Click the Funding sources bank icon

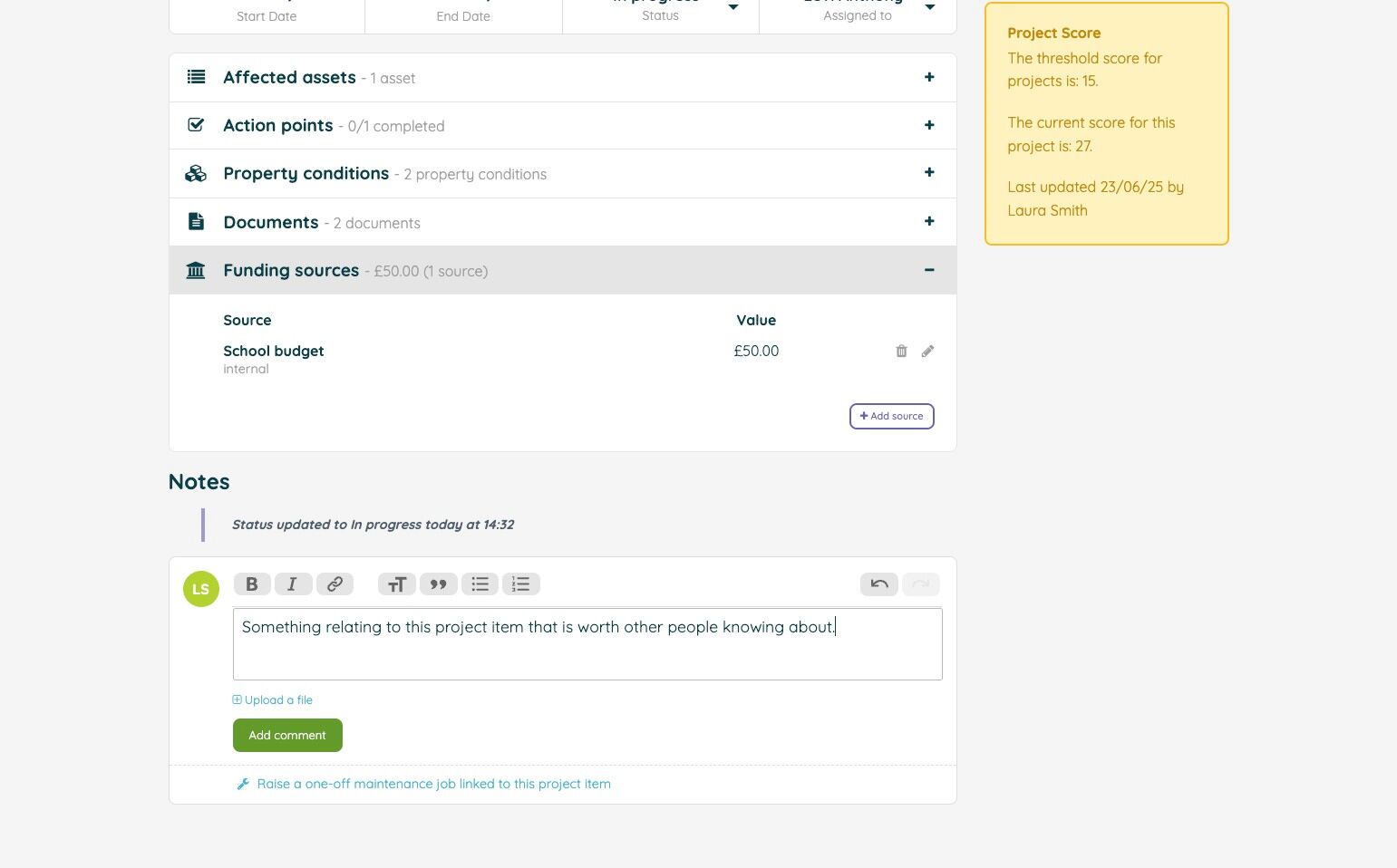point(196,270)
